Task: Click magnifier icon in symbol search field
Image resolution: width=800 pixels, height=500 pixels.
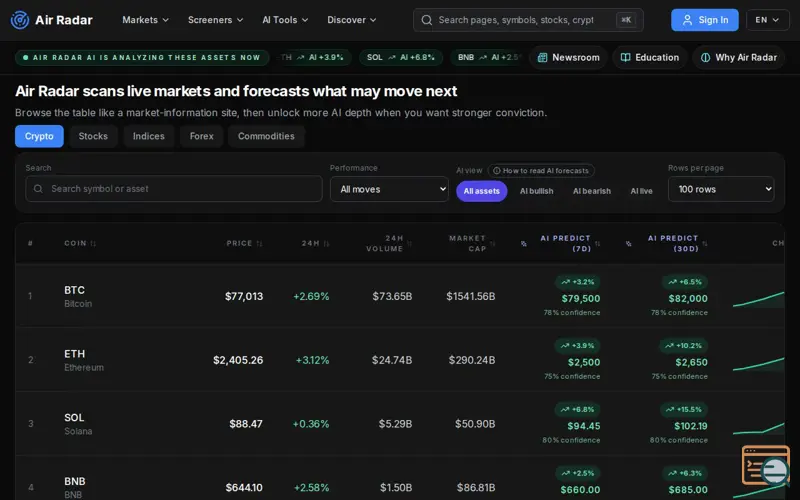Action: (x=38, y=189)
